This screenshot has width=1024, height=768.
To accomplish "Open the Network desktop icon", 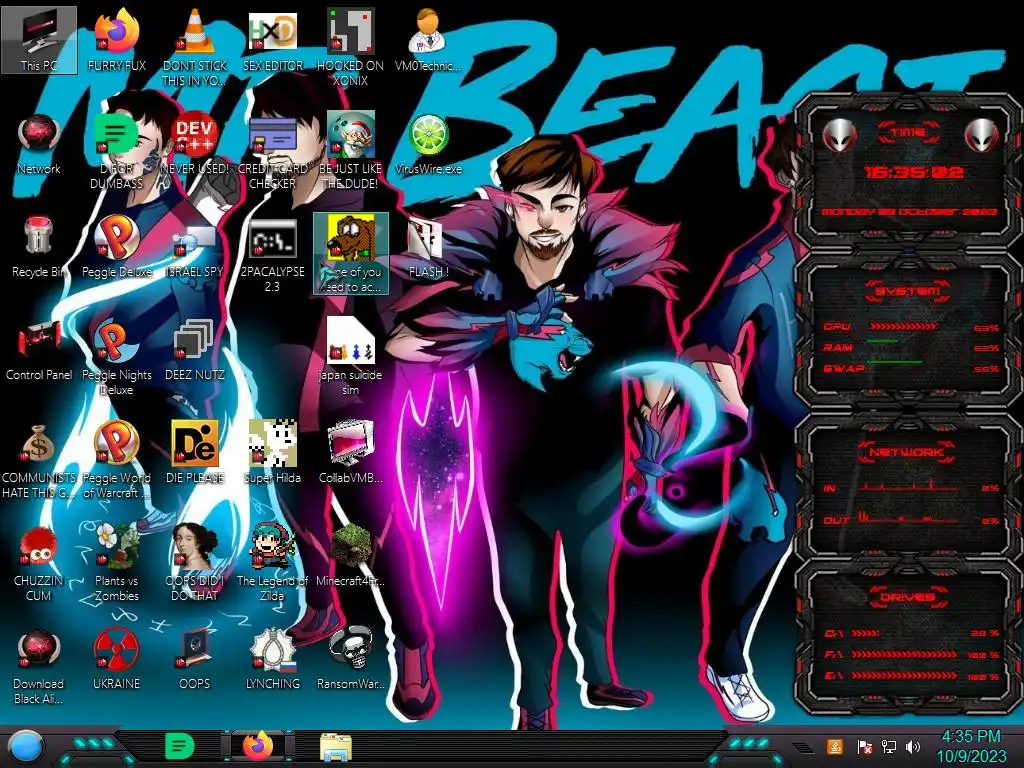I will point(39,144).
